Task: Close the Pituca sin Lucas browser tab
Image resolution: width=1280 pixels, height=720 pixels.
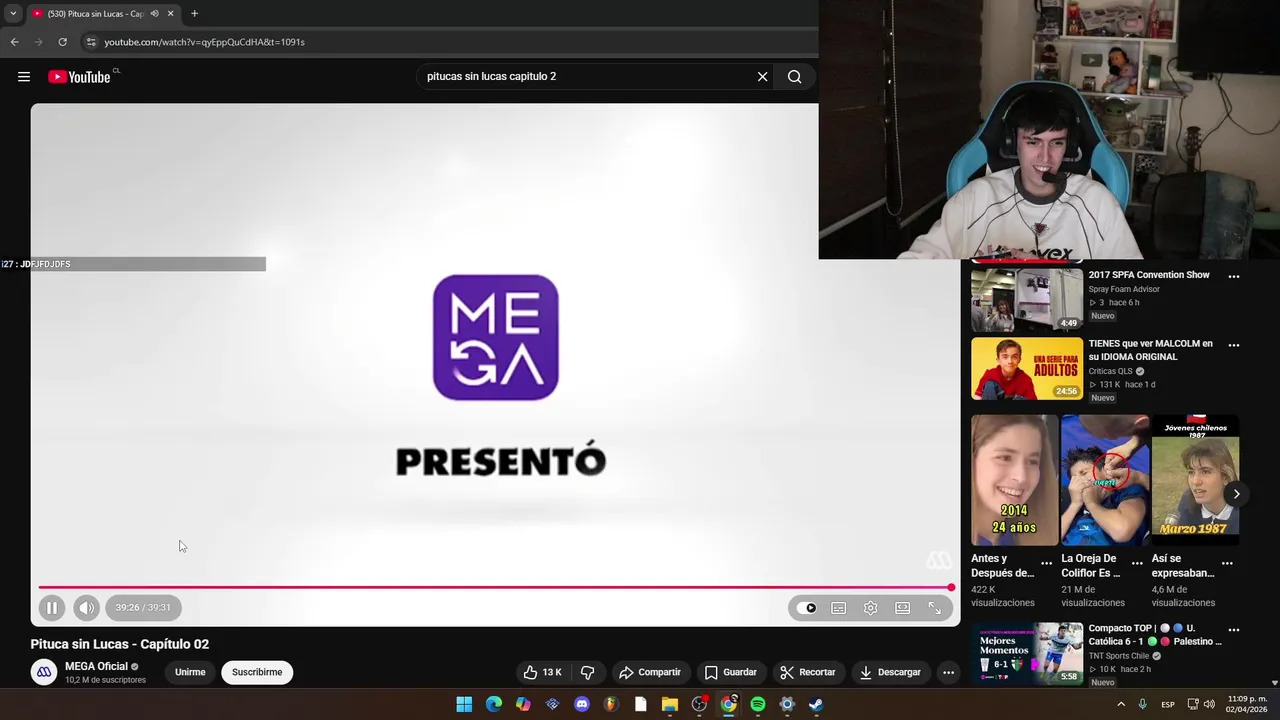Action: [x=170, y=14]
